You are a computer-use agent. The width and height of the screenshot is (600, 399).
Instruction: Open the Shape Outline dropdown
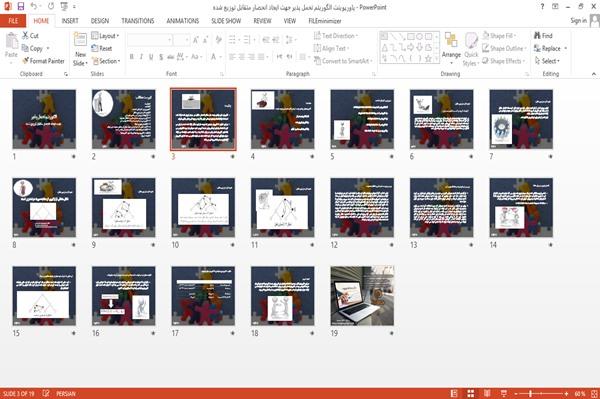point(504,48)
